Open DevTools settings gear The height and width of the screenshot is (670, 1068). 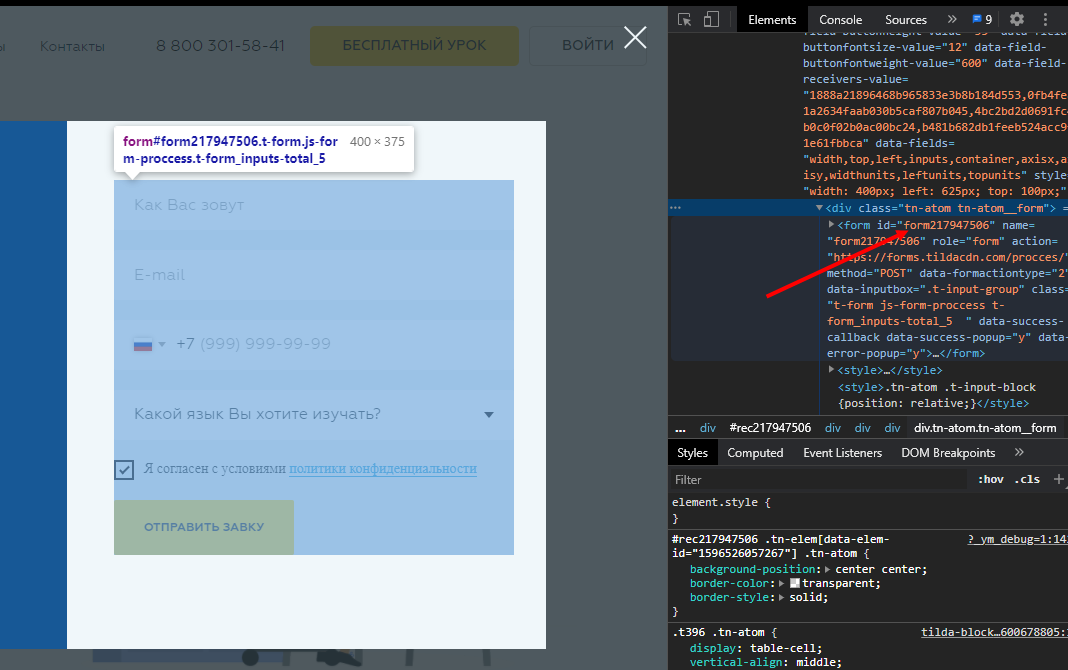point(1017,19)
